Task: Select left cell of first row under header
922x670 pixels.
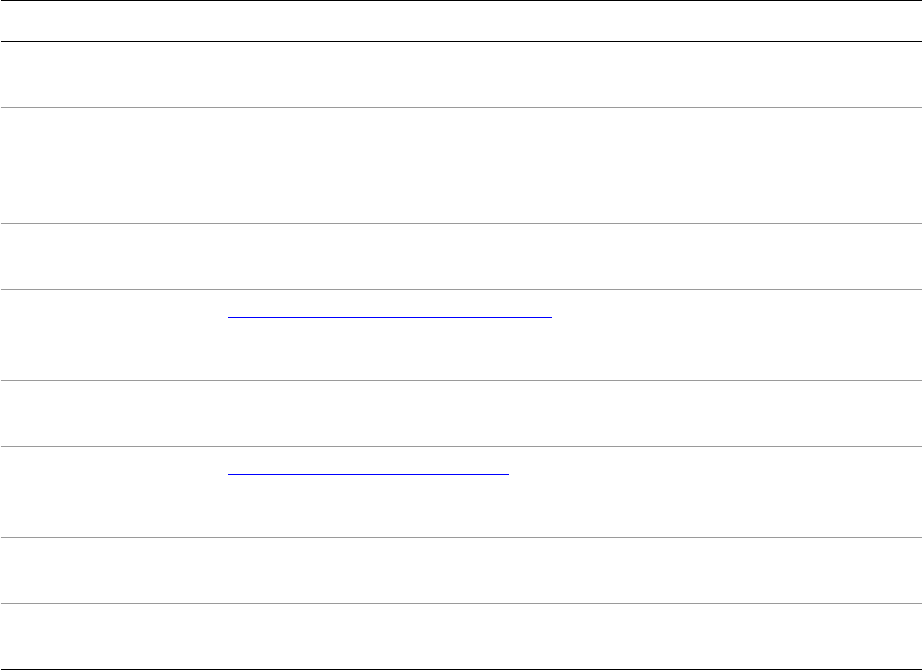Action: pos(110,75)
